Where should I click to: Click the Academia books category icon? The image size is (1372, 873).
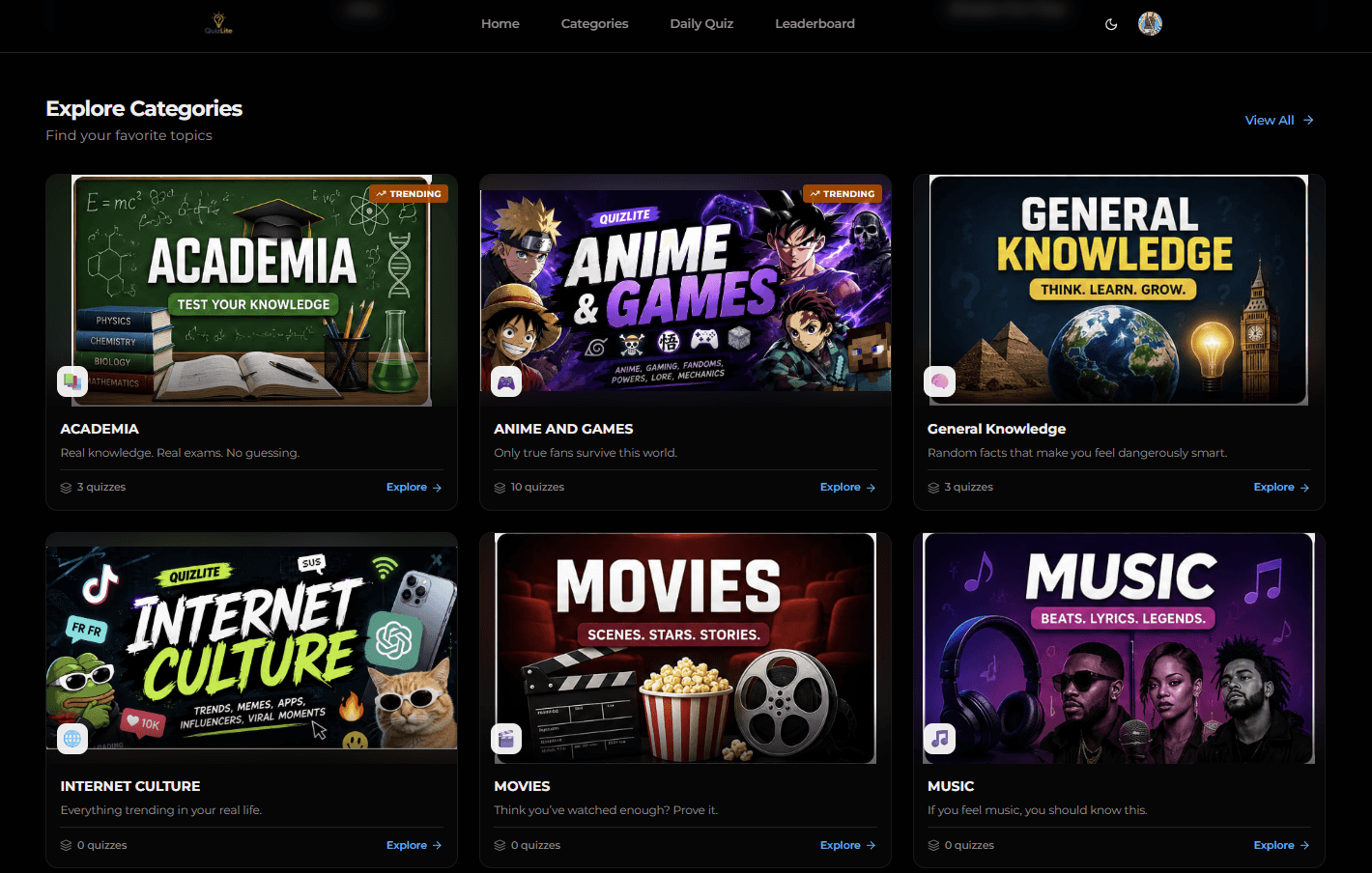[x=72, y=381]
